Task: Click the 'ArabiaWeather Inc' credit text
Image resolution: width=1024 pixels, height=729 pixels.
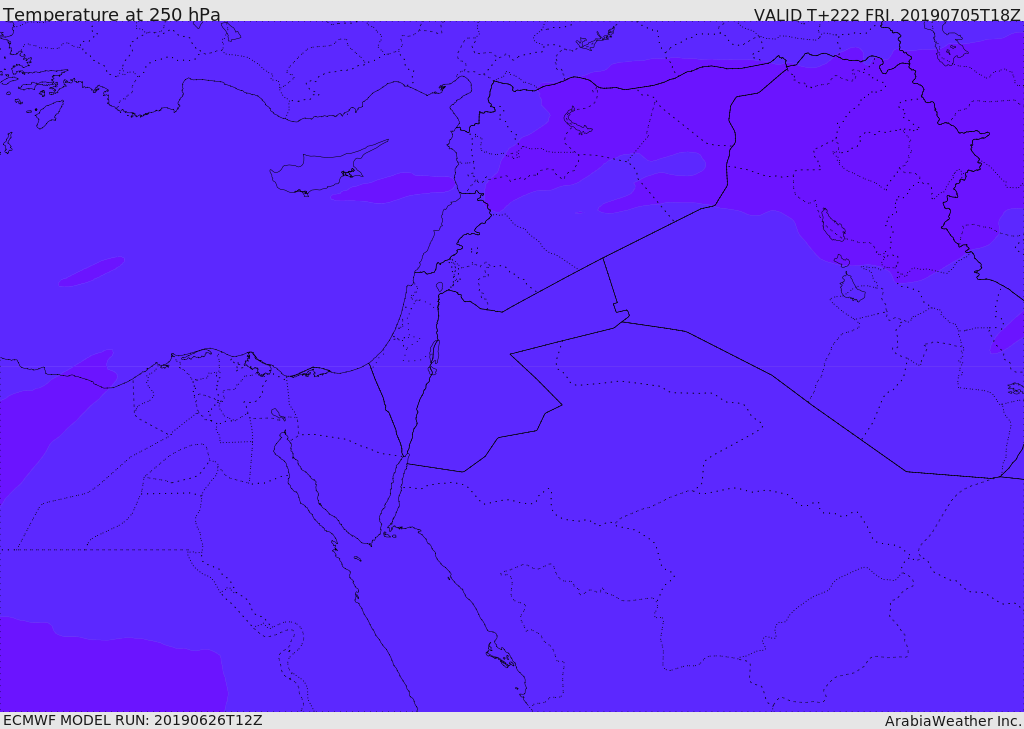Action: coord(953,721)
